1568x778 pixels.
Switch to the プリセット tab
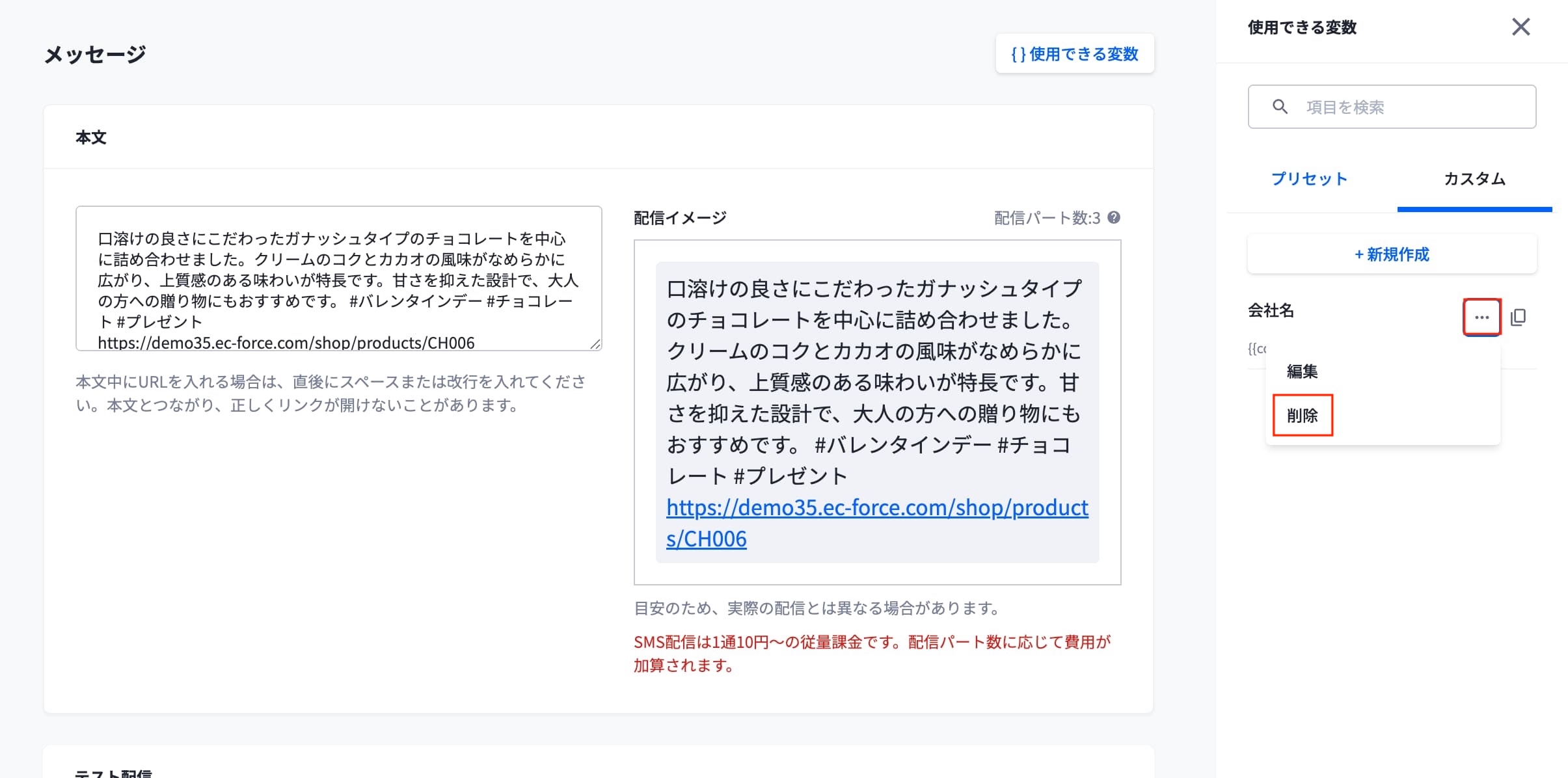coord(1309,179)
